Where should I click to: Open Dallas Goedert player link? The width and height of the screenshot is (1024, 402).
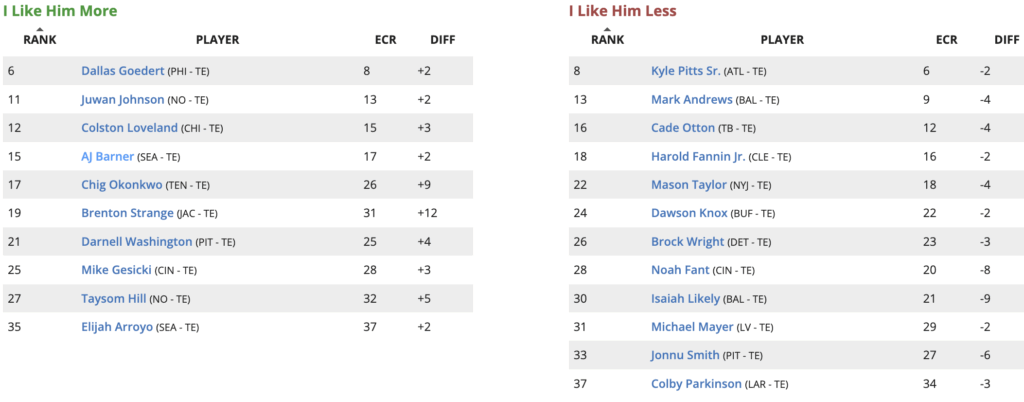coord(121,71)
